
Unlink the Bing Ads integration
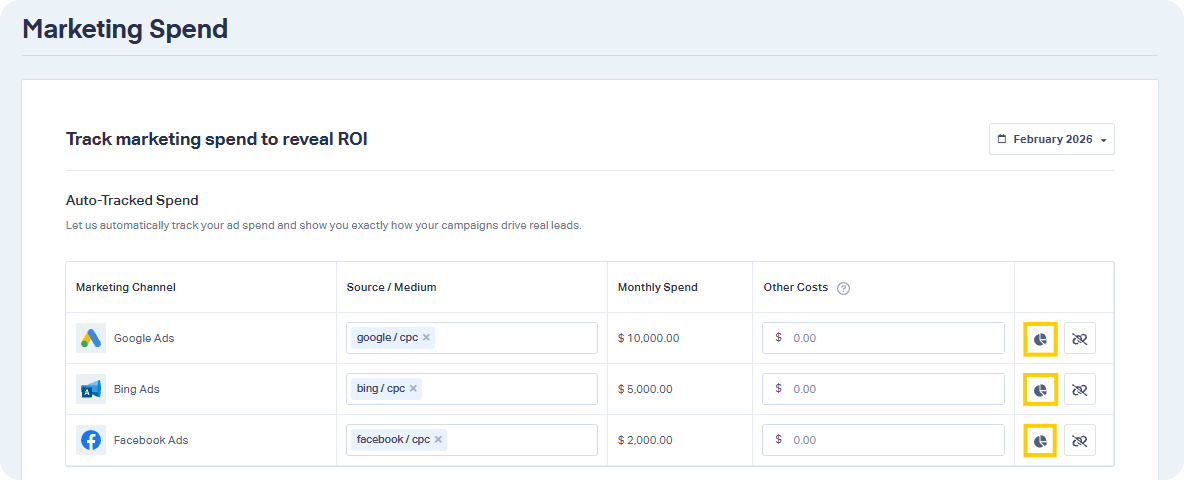(1079, 390)
